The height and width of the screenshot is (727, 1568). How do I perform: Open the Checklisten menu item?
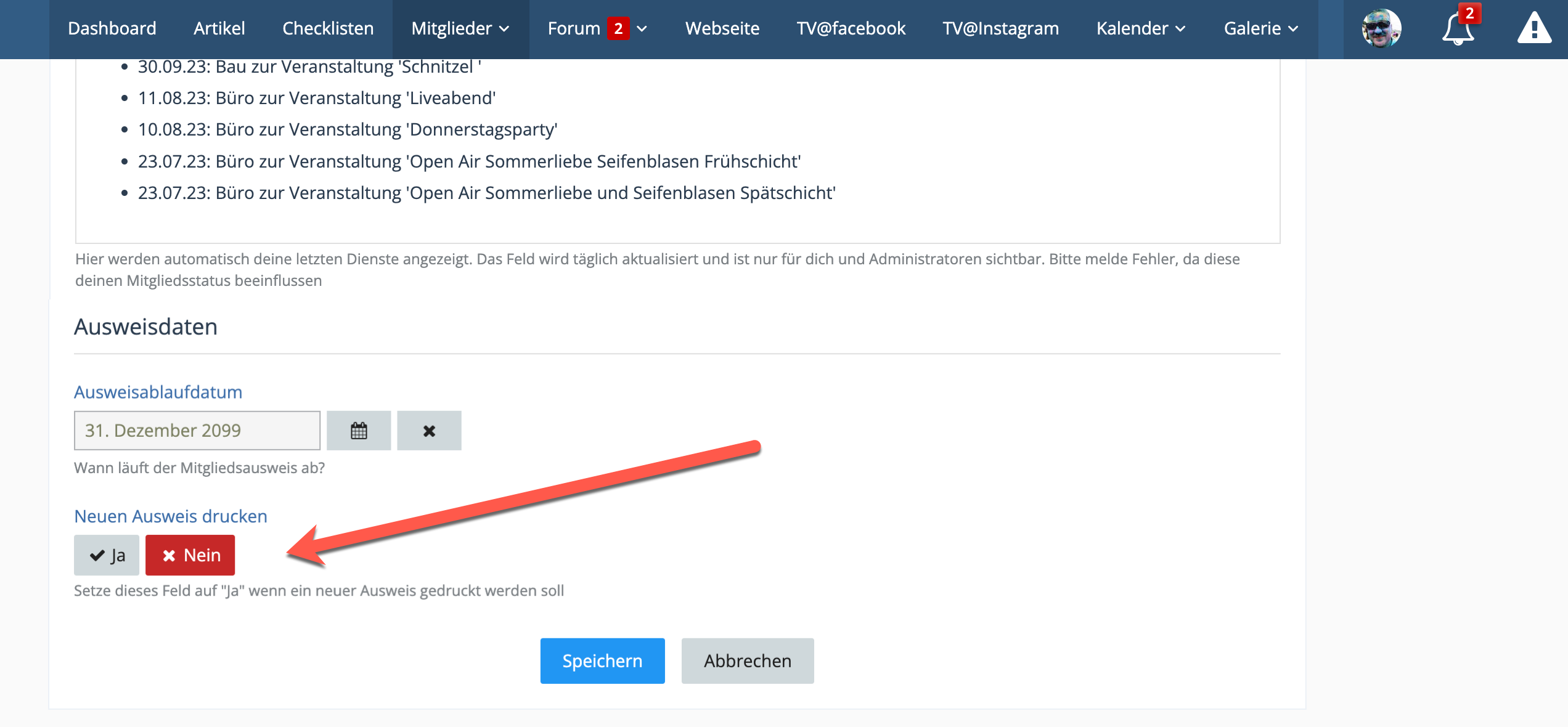point(328,28)
